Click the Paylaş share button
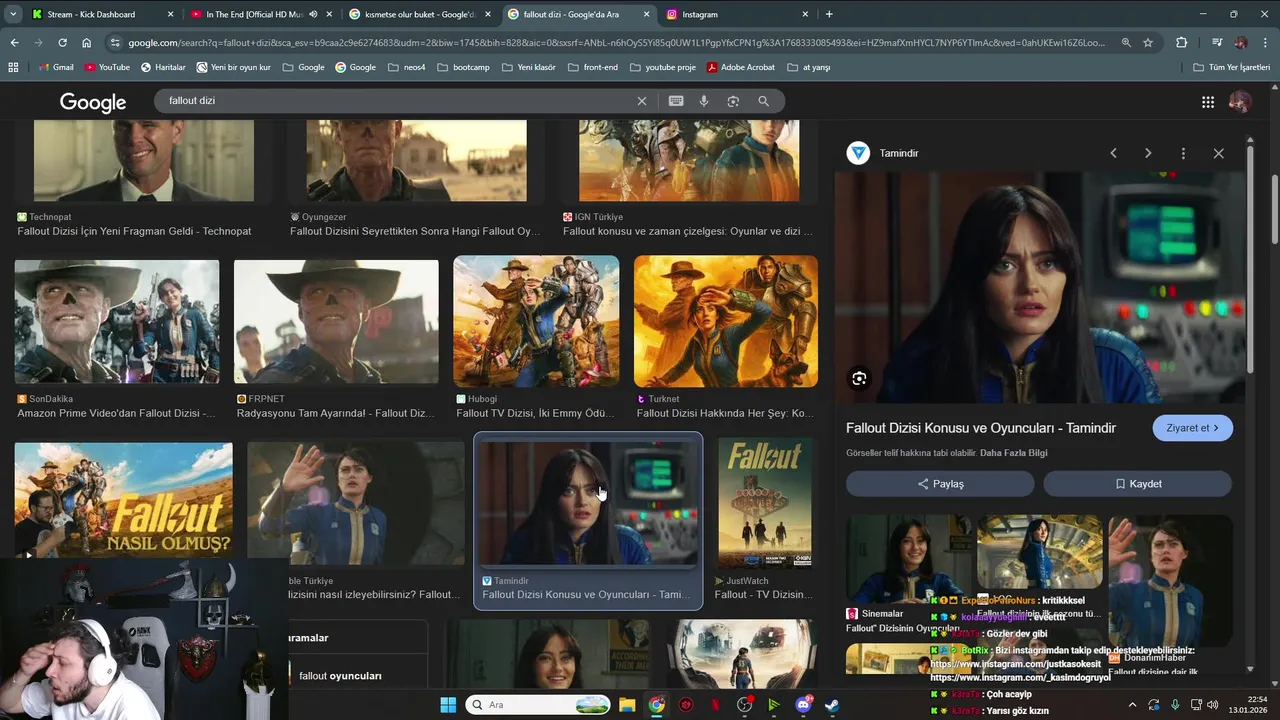The width and height of the screenshot is (1280, 720). 940,484
